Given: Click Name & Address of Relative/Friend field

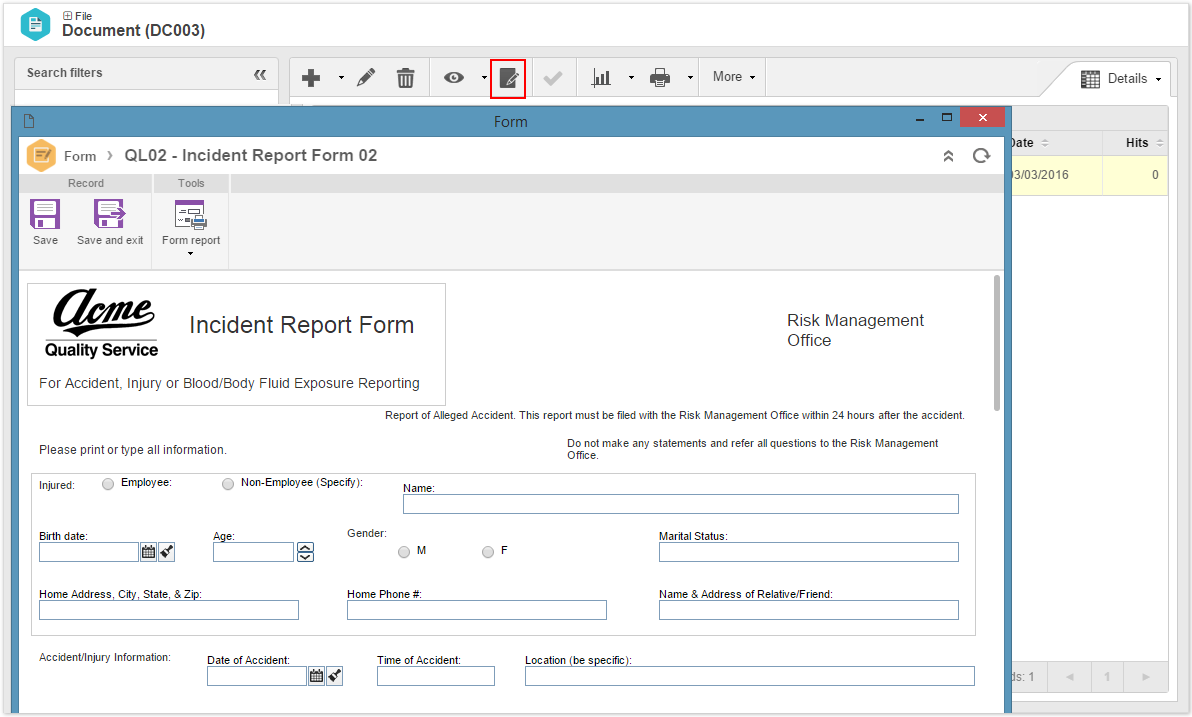Looking at the screenshot, I should click(808, 610).
